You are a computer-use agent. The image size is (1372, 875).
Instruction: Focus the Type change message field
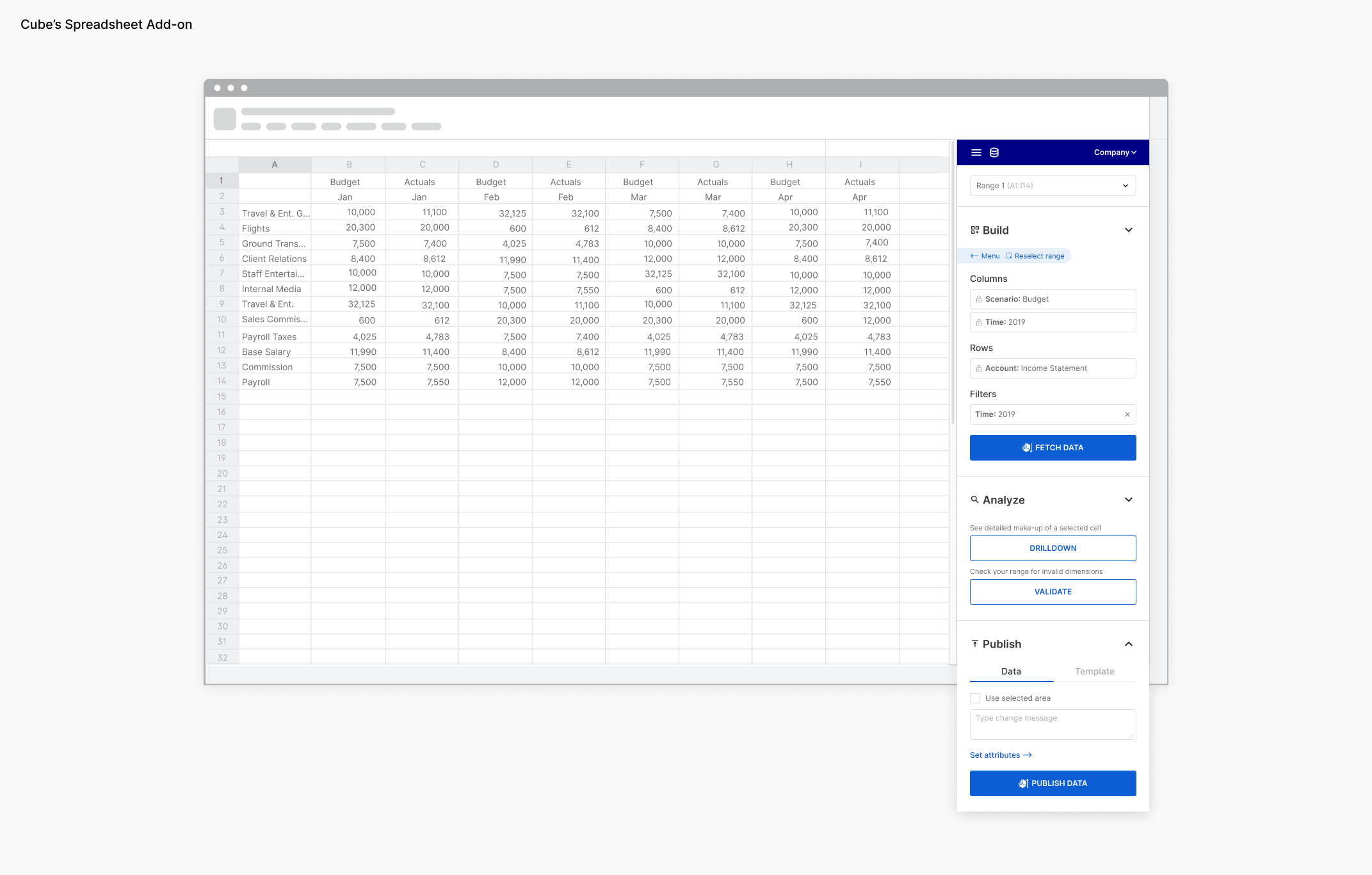(x=1053, y=724)
